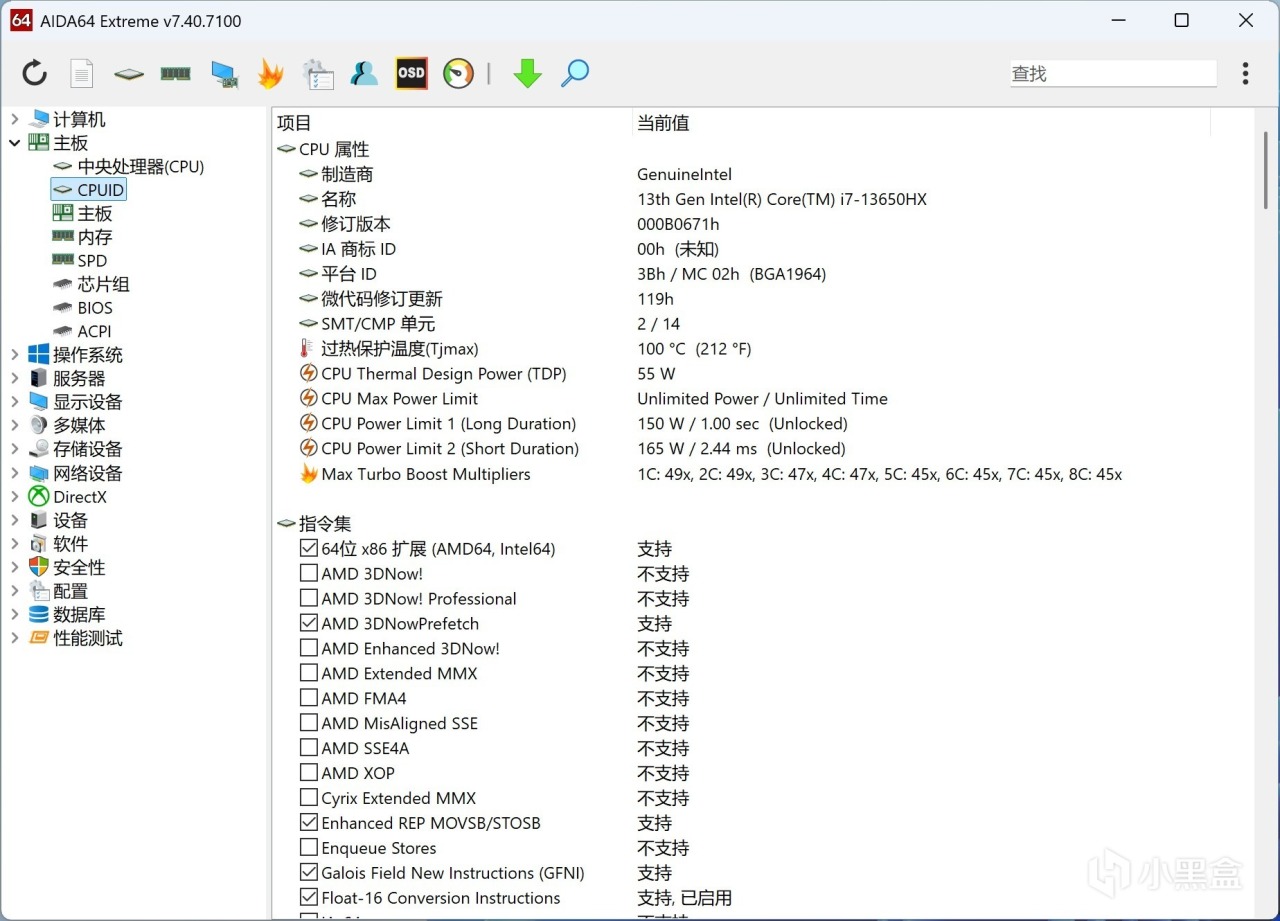The width and height of the screenshot is (1280, 921).
Task: Toggle the 64位 x86 扩展 checkbox
Action: (x=309, y=548)
